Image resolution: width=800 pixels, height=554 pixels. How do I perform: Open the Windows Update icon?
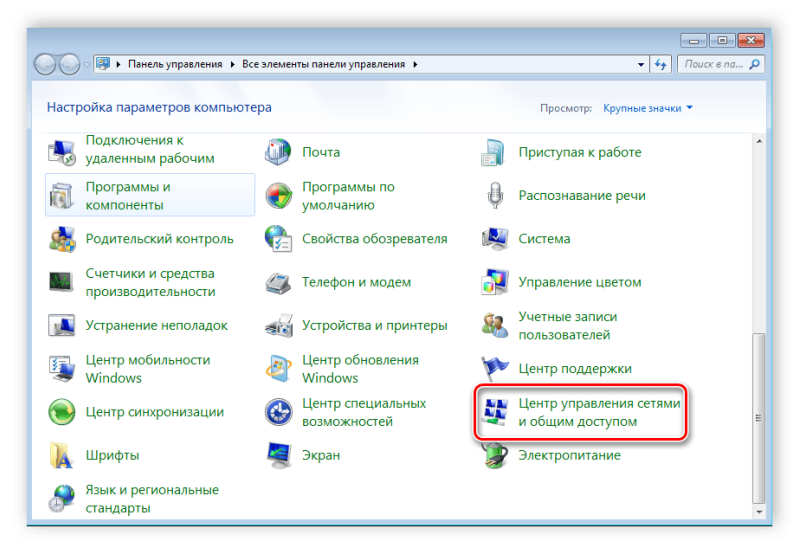[x=278, y=369]
